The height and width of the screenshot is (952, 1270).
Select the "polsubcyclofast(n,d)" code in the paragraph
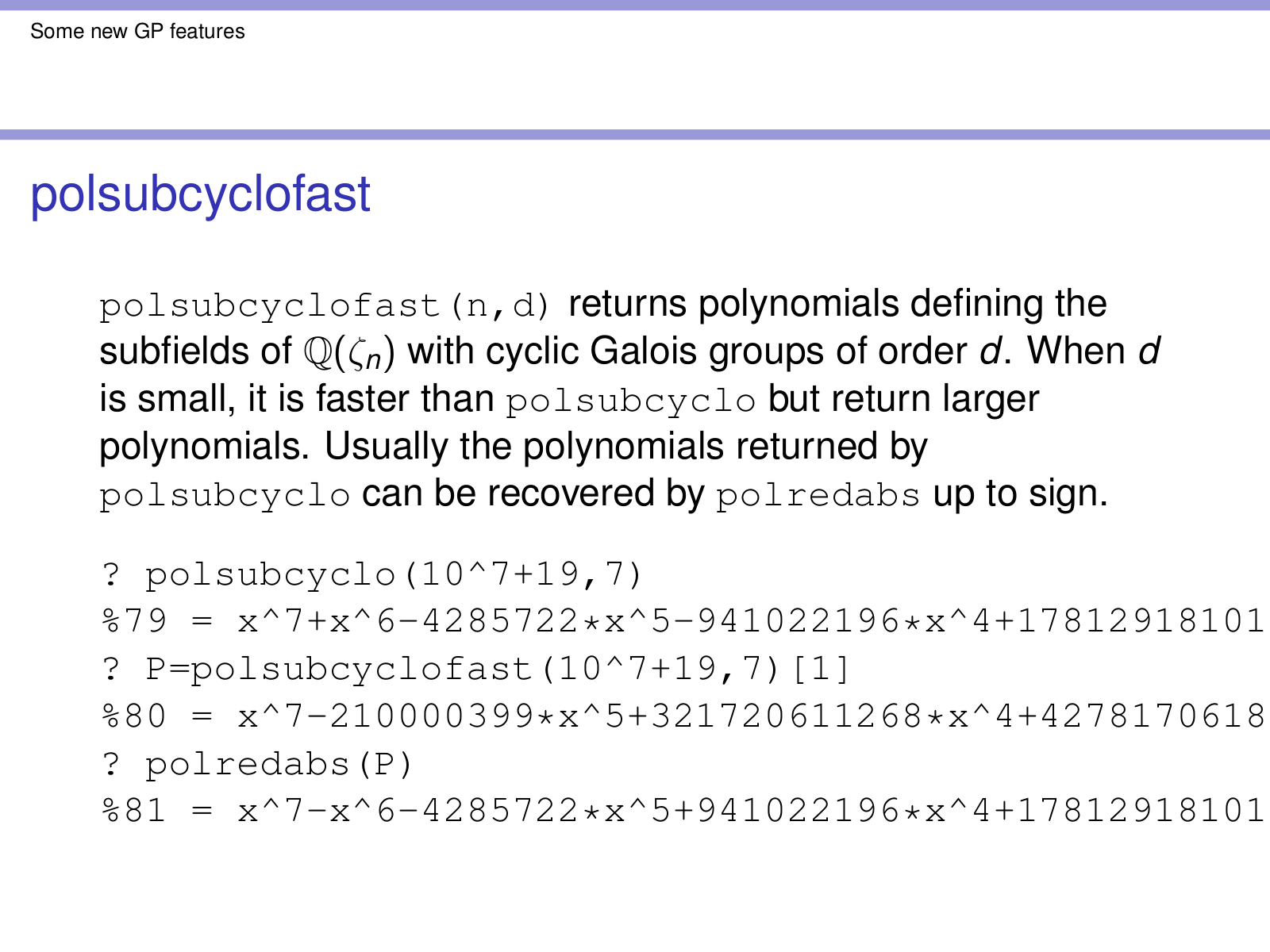(325, 305)
